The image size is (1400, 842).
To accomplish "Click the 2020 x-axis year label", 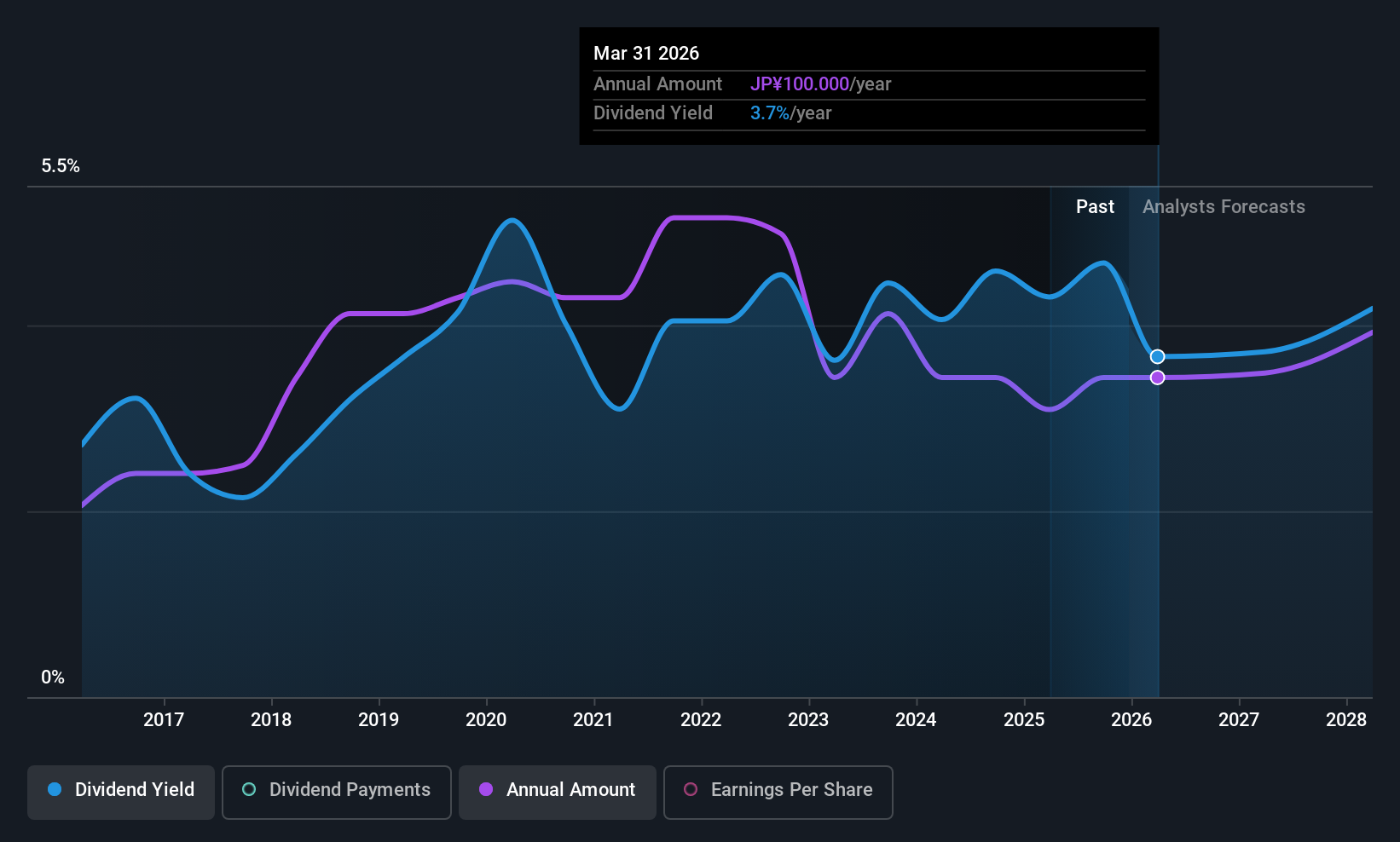I will 486,720.
